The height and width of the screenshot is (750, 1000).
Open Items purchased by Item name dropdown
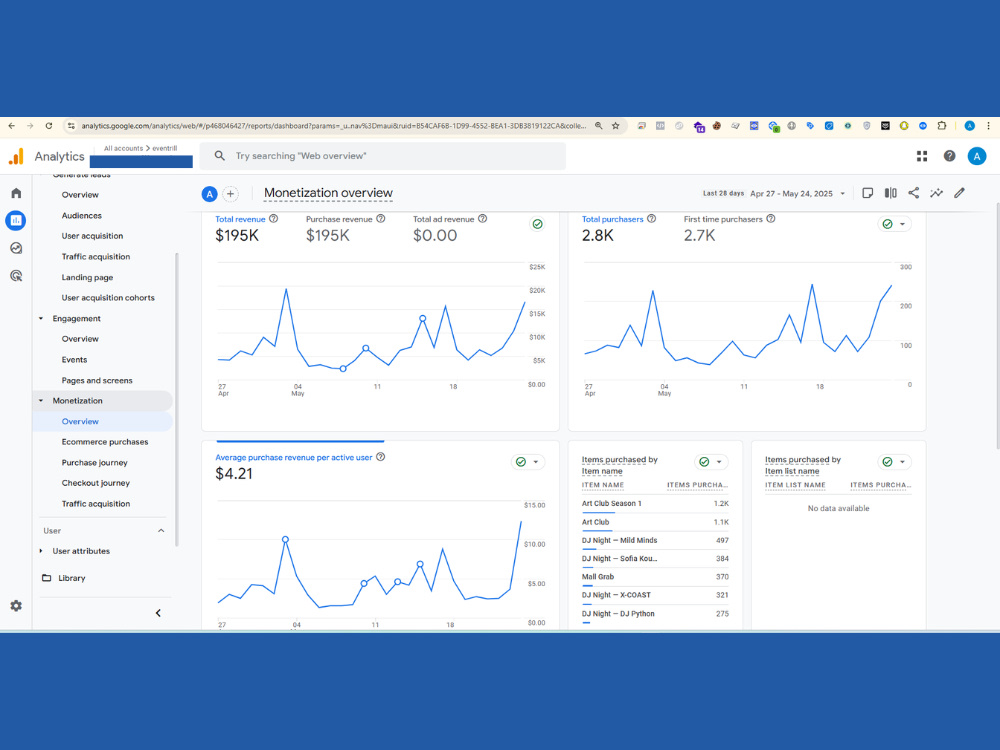coord(710,462)
